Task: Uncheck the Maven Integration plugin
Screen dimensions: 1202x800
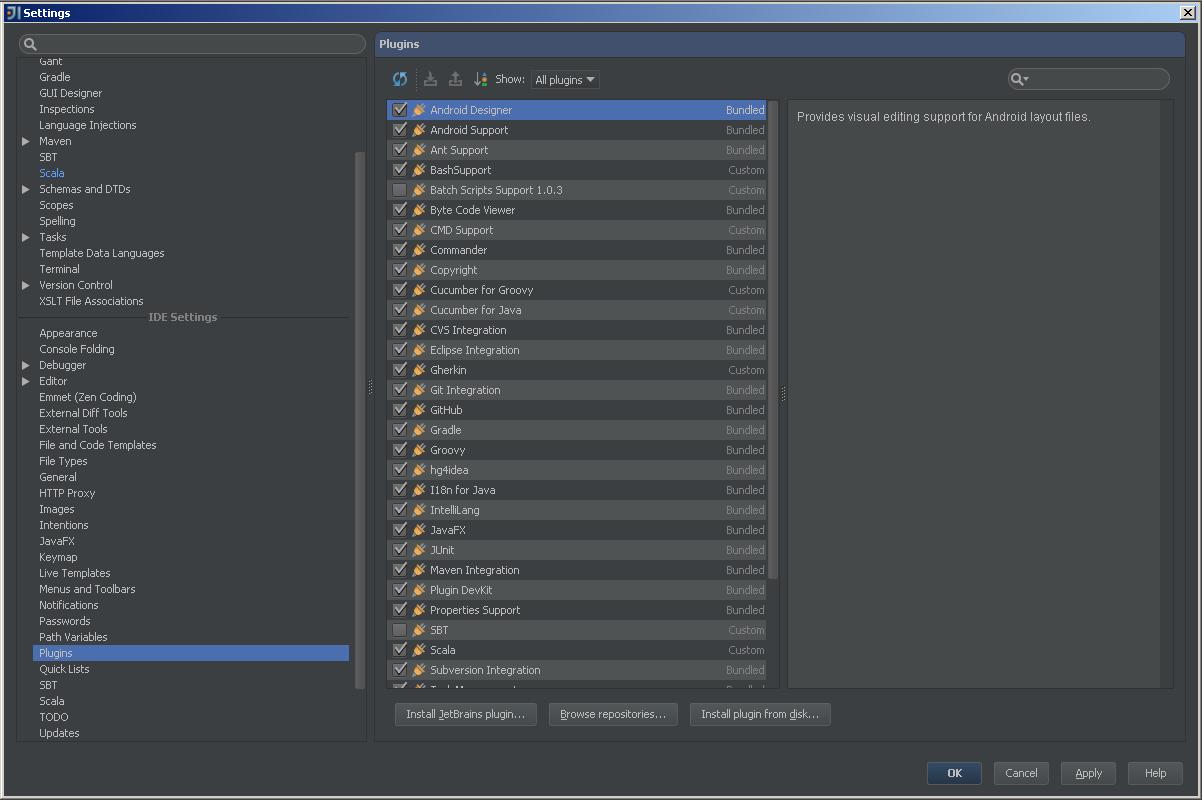Action: [x=400, y=570]
